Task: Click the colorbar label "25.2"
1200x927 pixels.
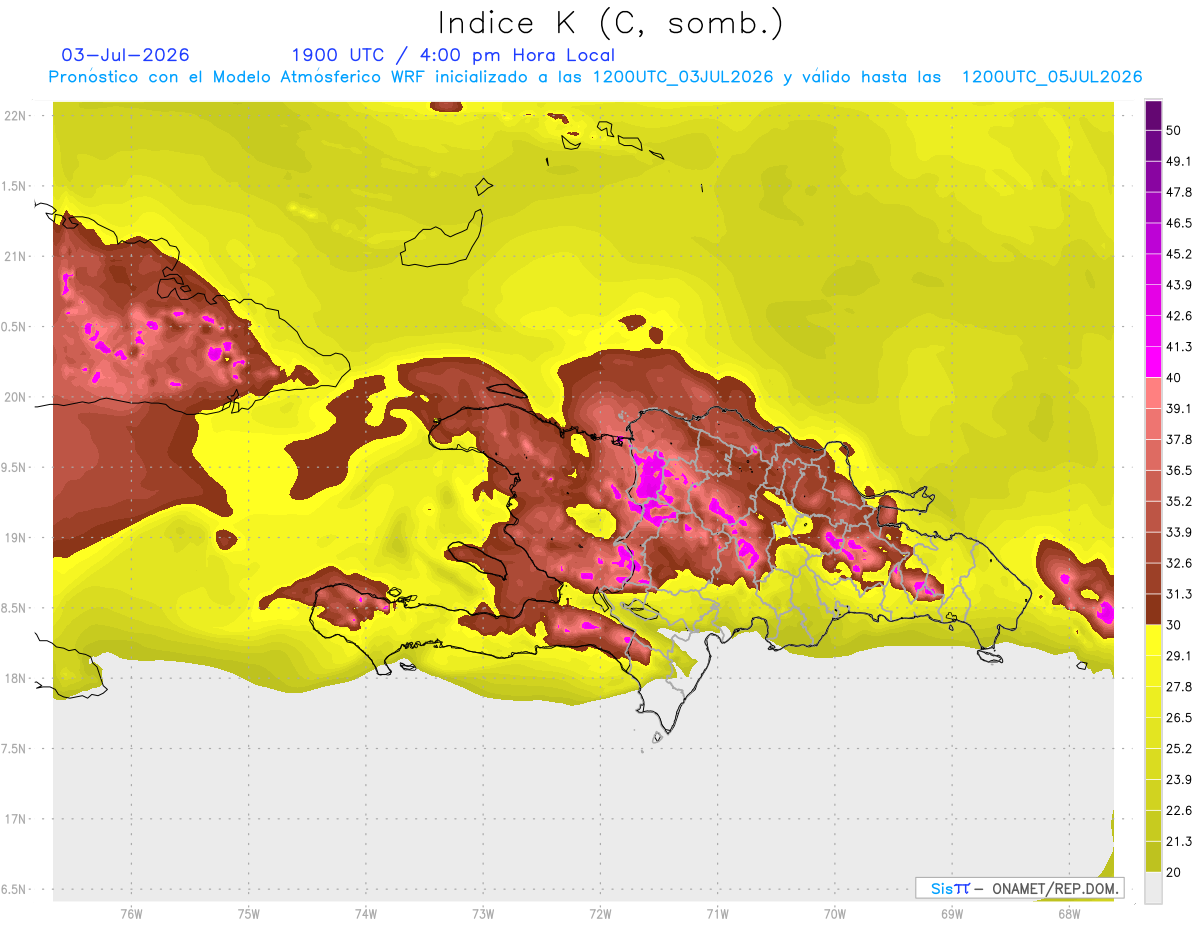Action: (1179, 749)
